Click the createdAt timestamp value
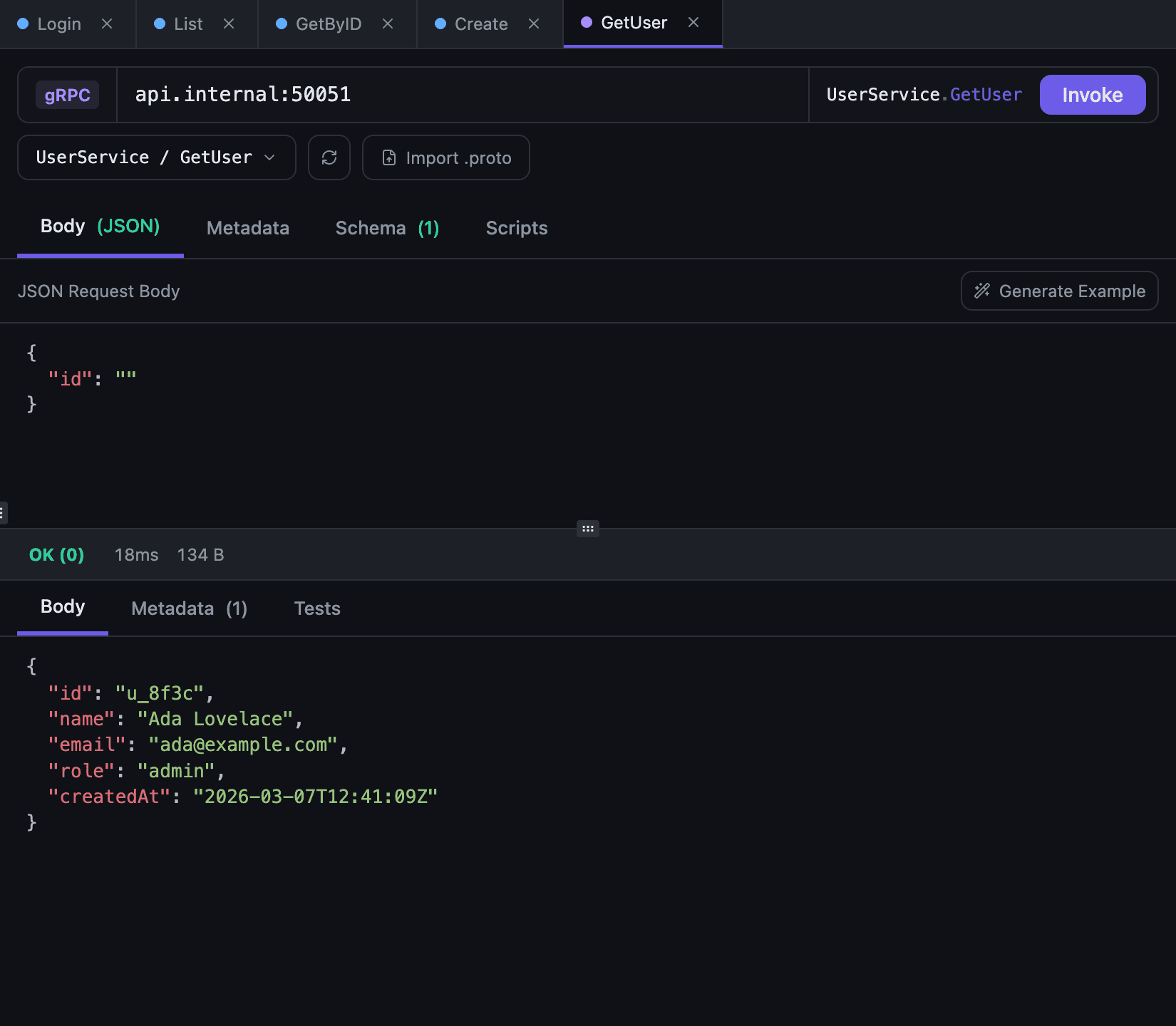Viewport: 1176px width, 1026px height. click(316, 797)
